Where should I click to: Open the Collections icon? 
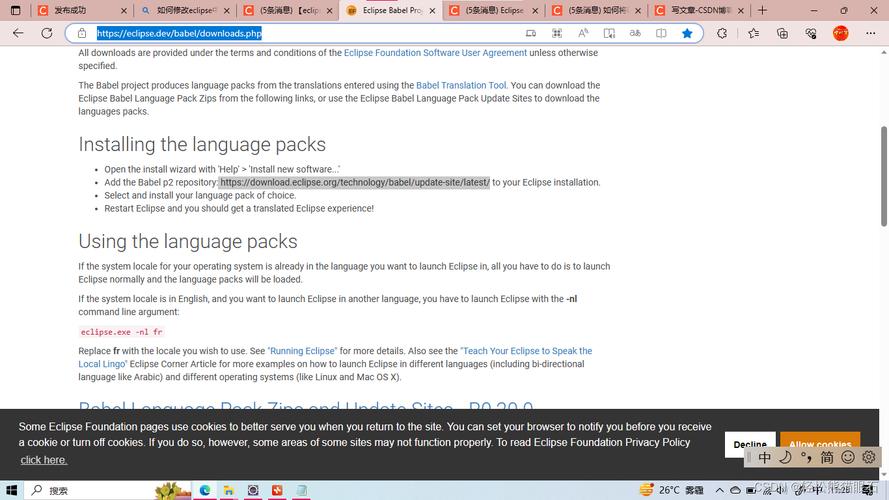782,33
